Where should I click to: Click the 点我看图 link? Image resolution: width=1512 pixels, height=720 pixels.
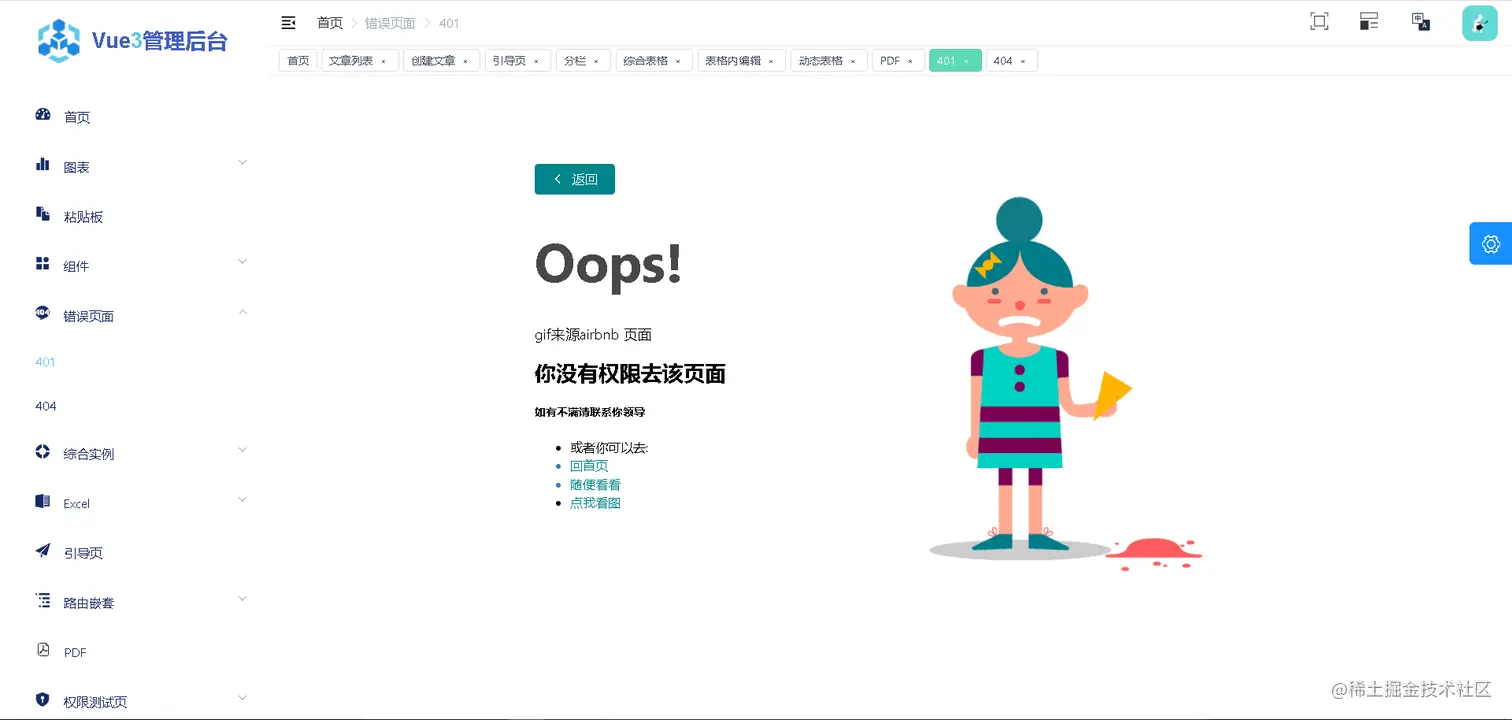(x=595, y=503)
